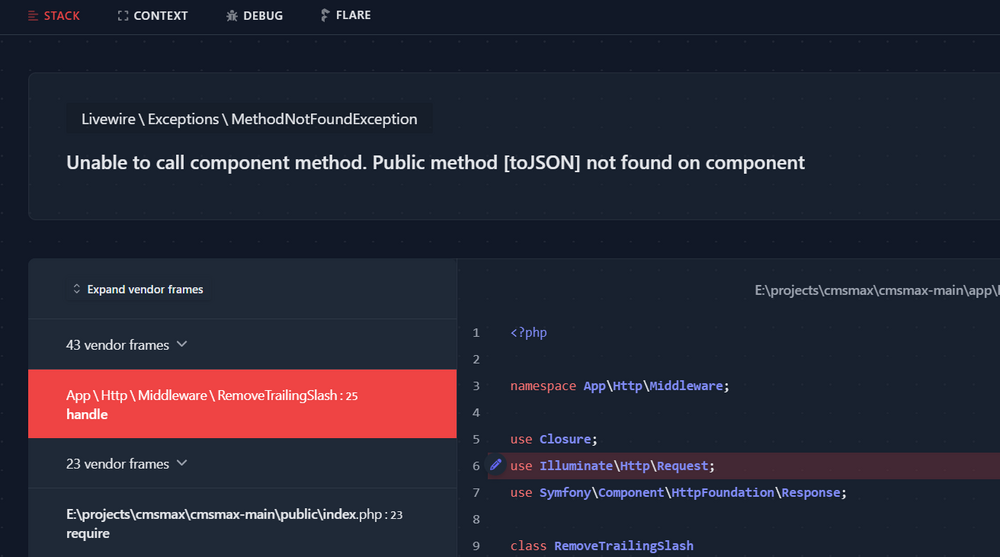Click the stack lines icon beside STACK
1000x557 pixels.
pos(34,16)
